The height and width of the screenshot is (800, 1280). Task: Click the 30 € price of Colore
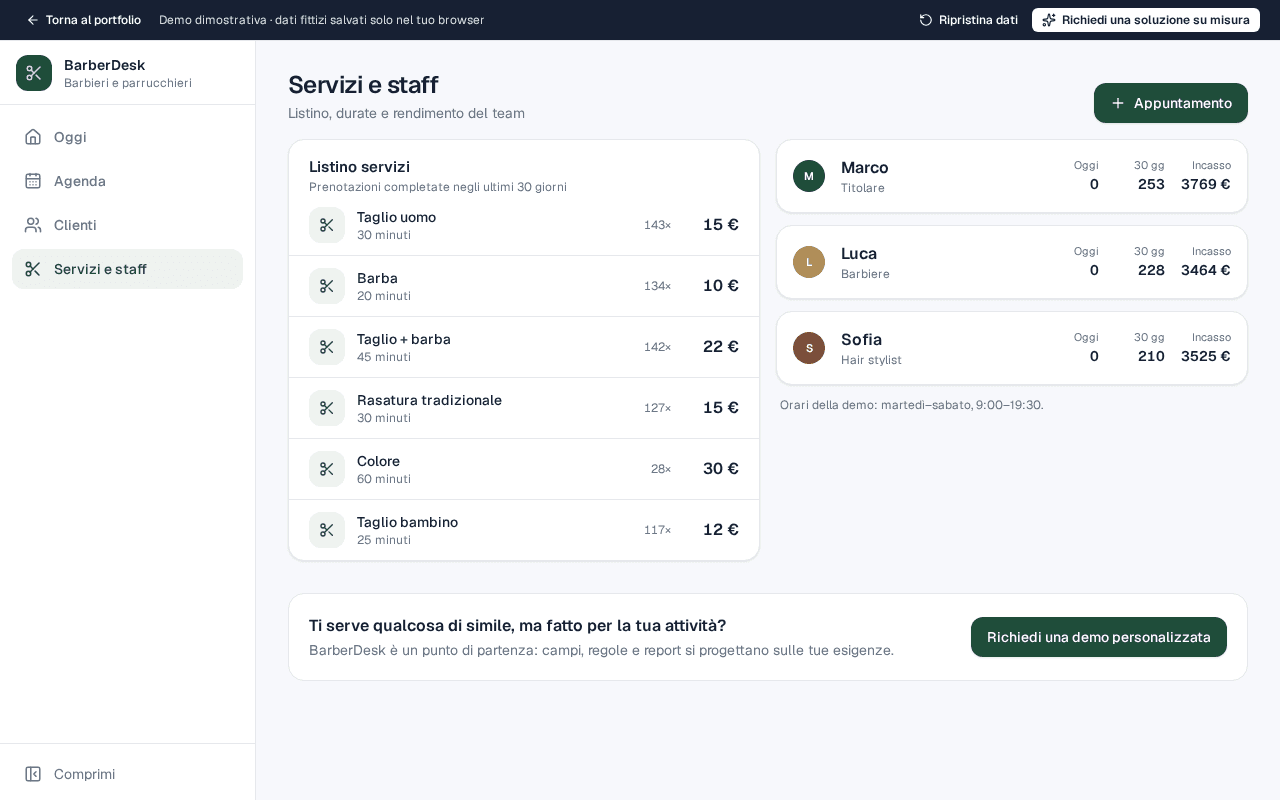coord(721,468)
